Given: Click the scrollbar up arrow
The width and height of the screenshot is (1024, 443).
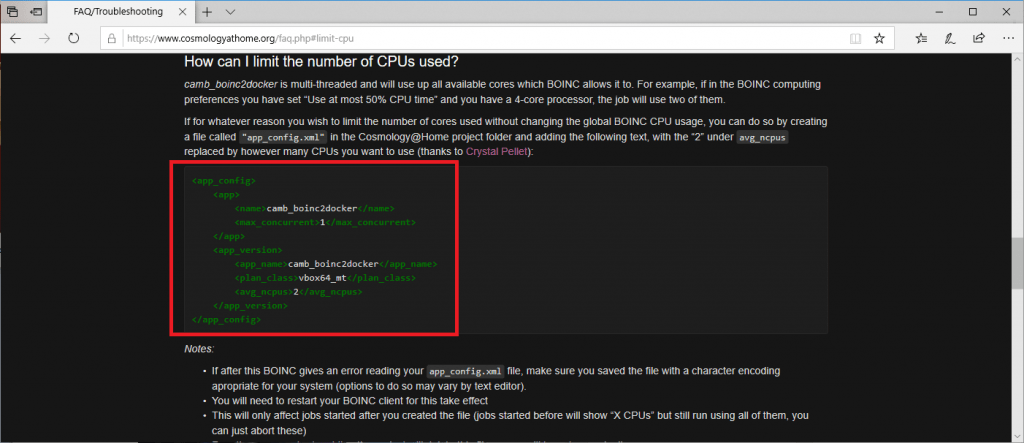Looking at the screenshot, I should (1016, 61).
